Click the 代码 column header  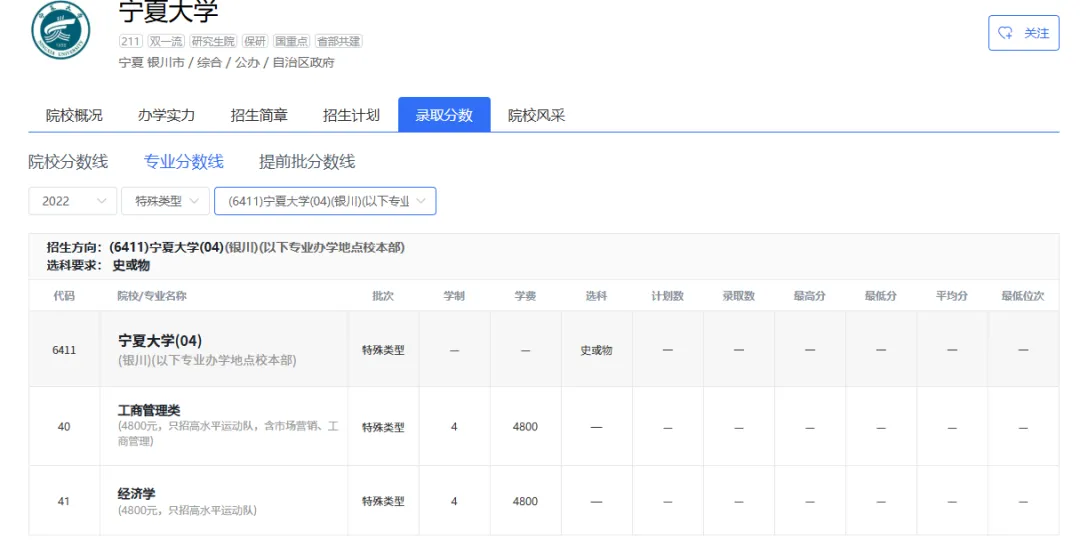pos(64,296)
